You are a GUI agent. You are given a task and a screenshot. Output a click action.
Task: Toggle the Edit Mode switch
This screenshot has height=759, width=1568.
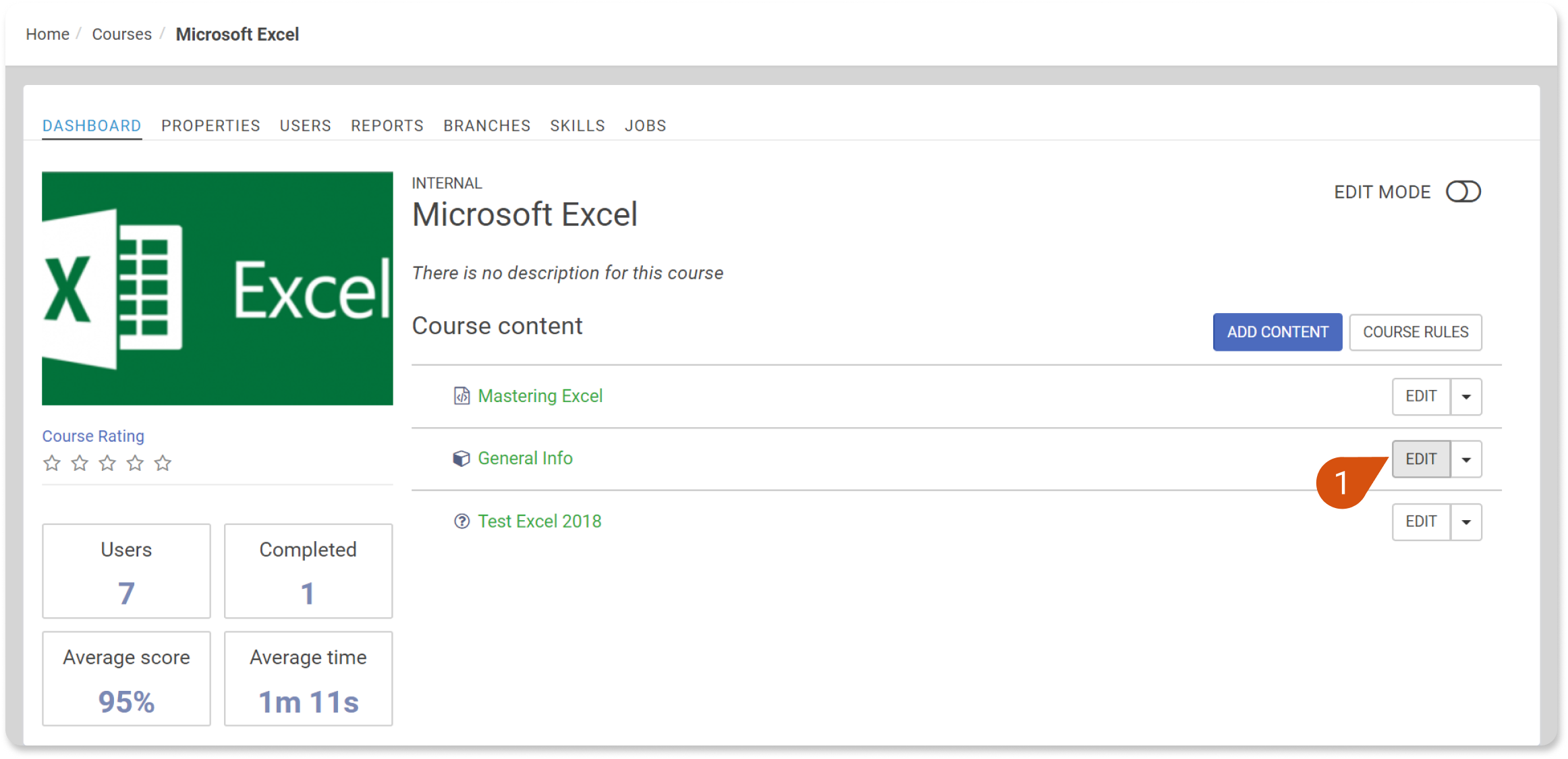1463,192
